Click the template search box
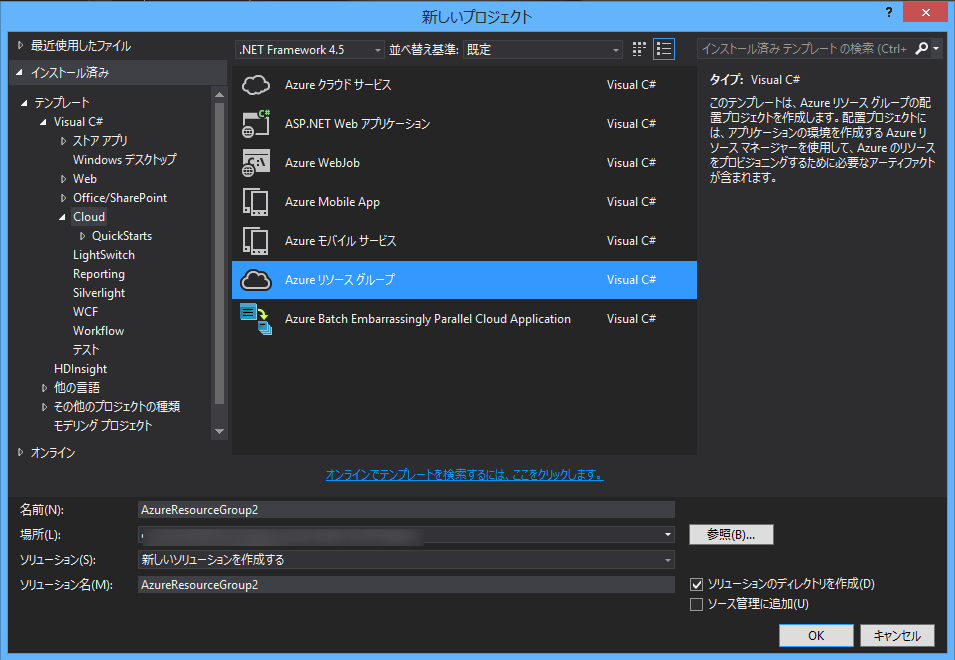955x660 pixels. (x=805, y=49)
